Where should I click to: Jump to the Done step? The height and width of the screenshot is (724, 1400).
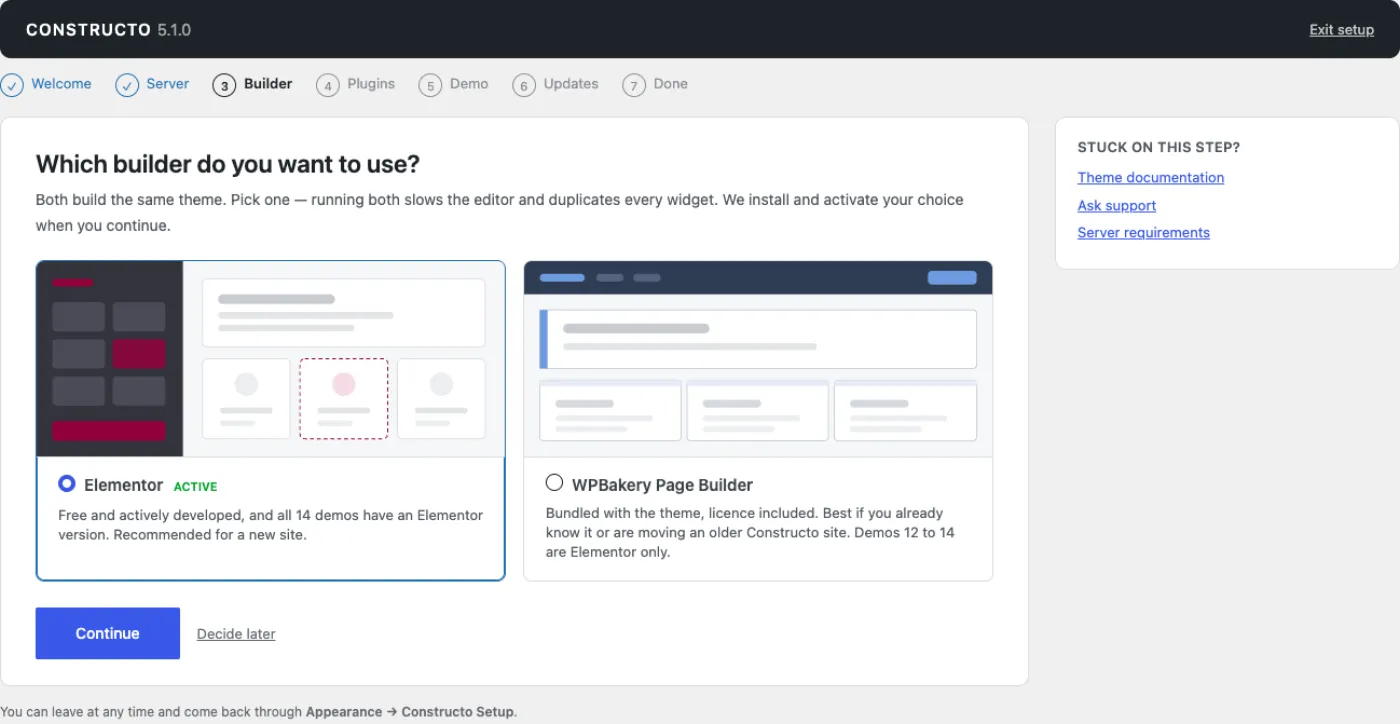[x=670, y=84]
